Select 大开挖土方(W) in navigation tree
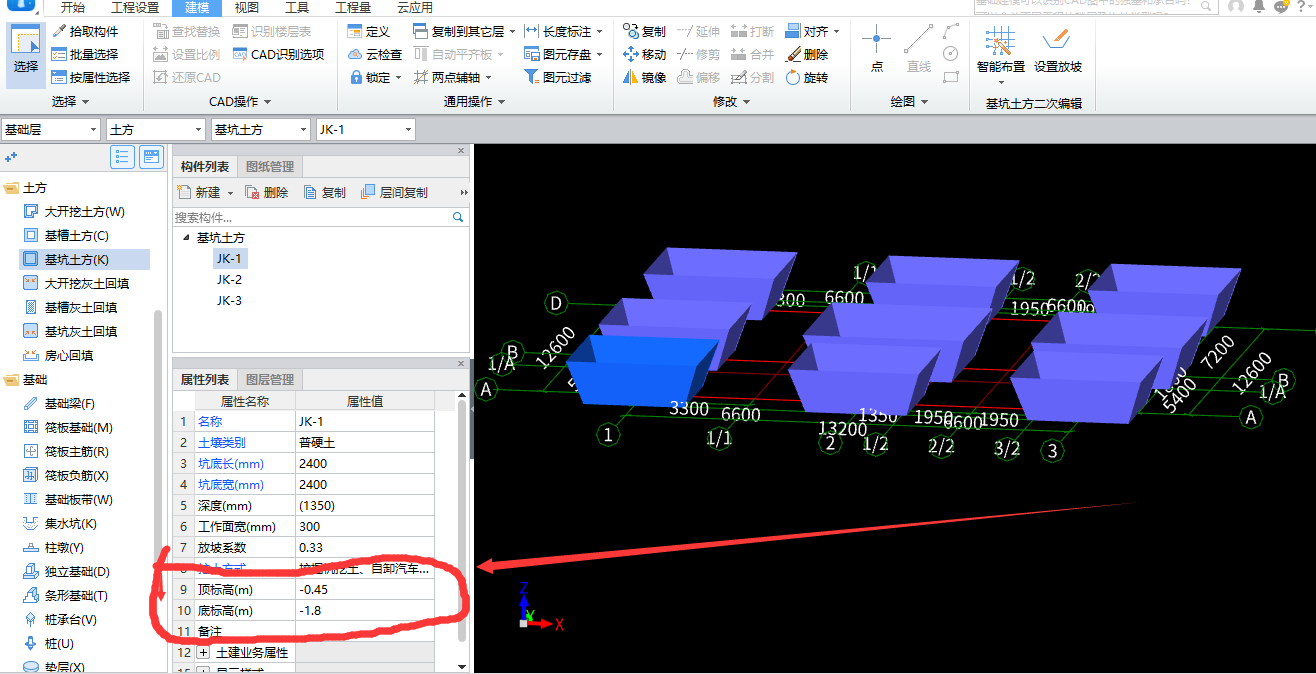The width and height of the screenshot is (1316, 674). [84, 212]
